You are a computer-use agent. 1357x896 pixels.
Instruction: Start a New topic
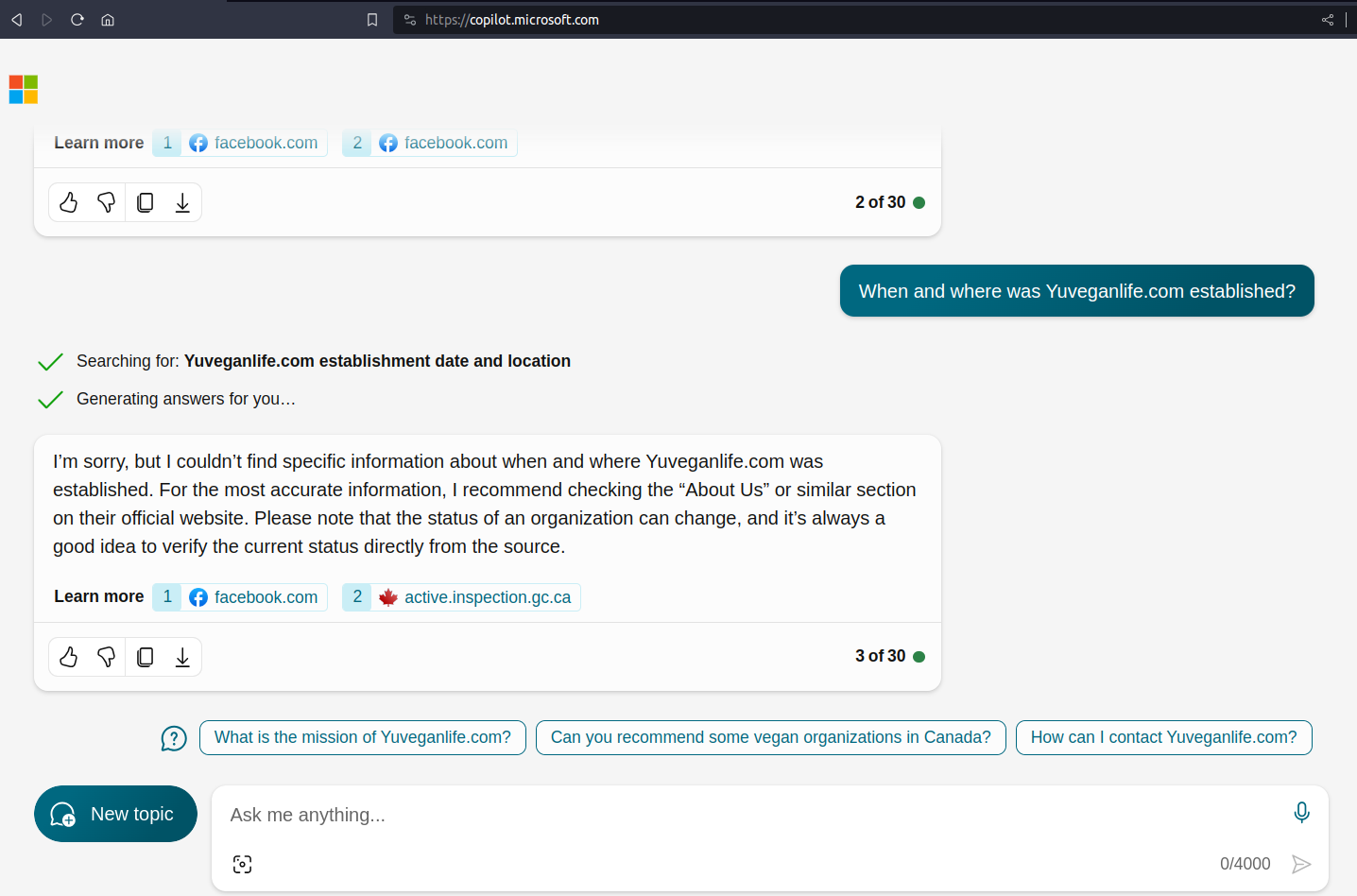115,814
